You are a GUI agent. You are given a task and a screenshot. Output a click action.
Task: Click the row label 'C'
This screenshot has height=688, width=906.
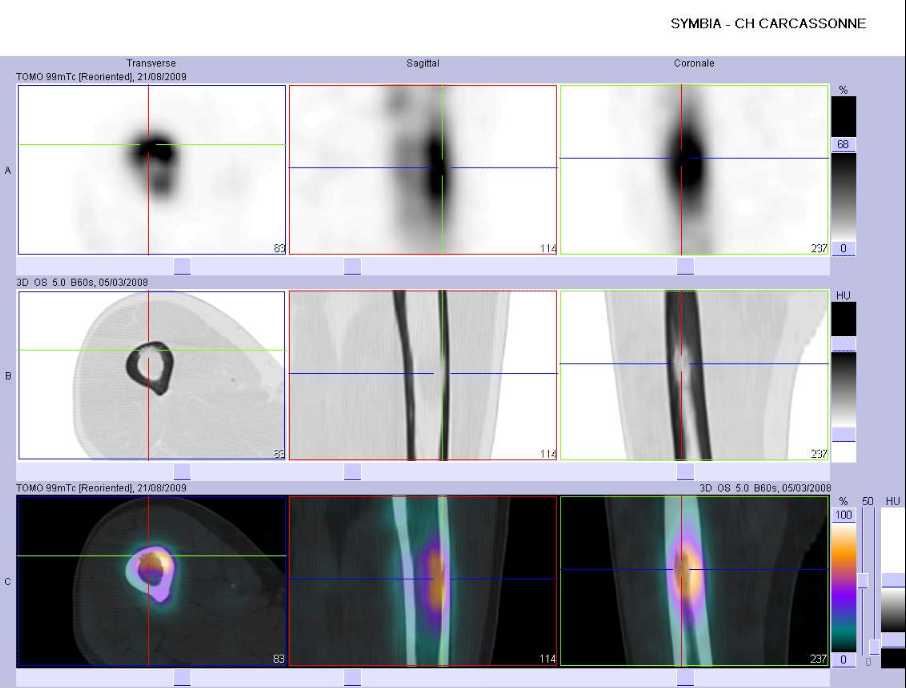8,582
